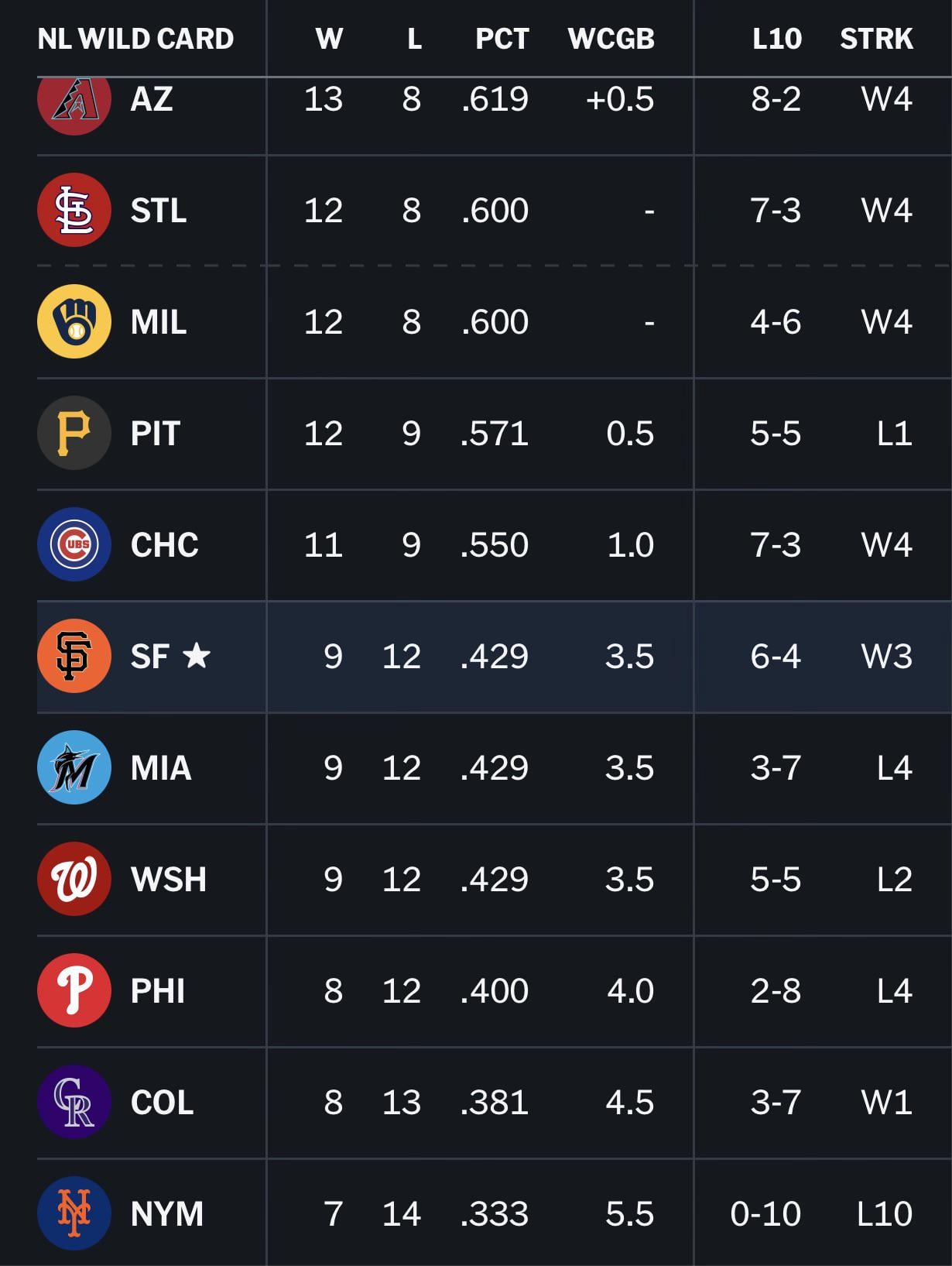Click the Colorado Rockies logo

74,1102
